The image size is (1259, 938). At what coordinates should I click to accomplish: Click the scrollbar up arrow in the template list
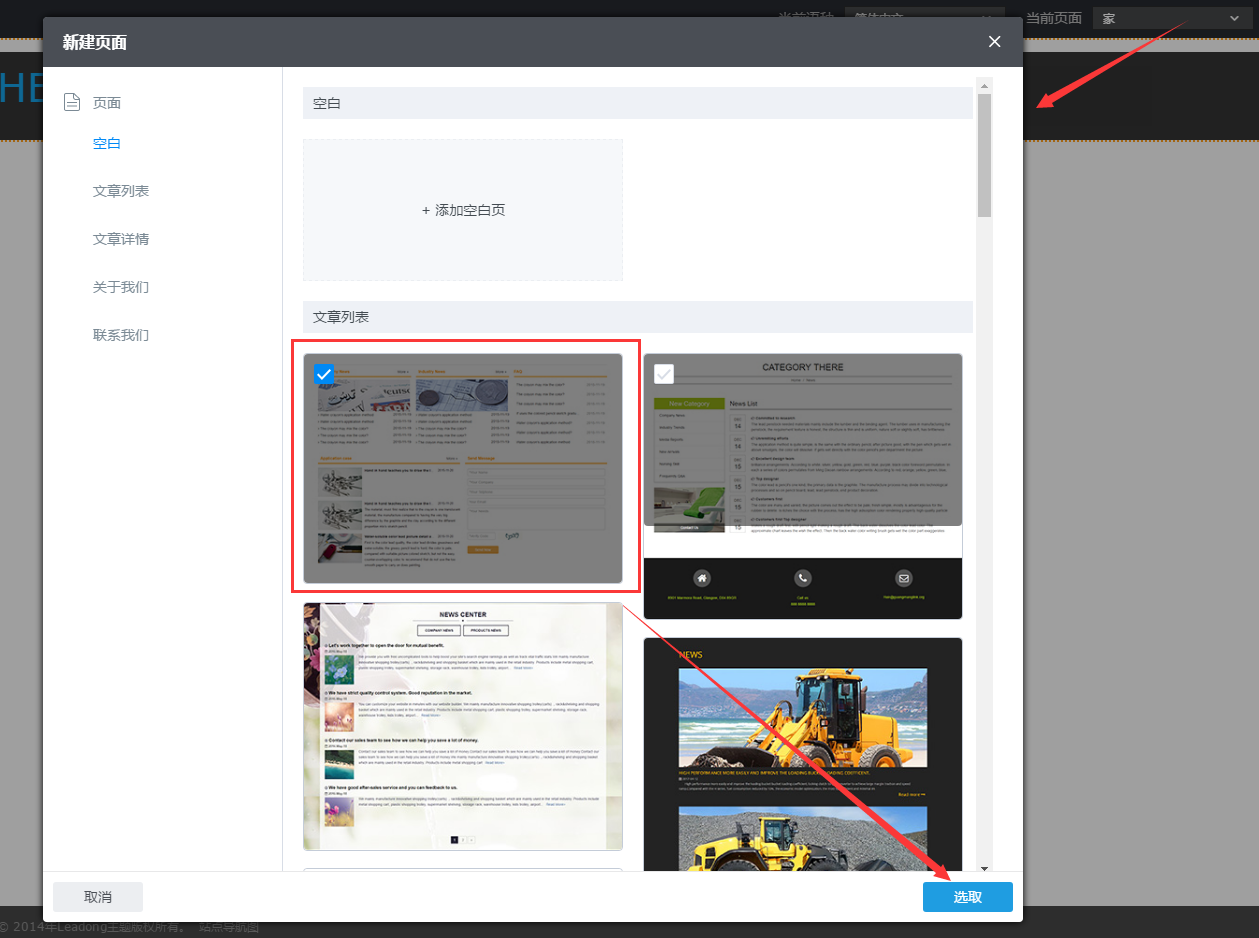coord(985,85)
